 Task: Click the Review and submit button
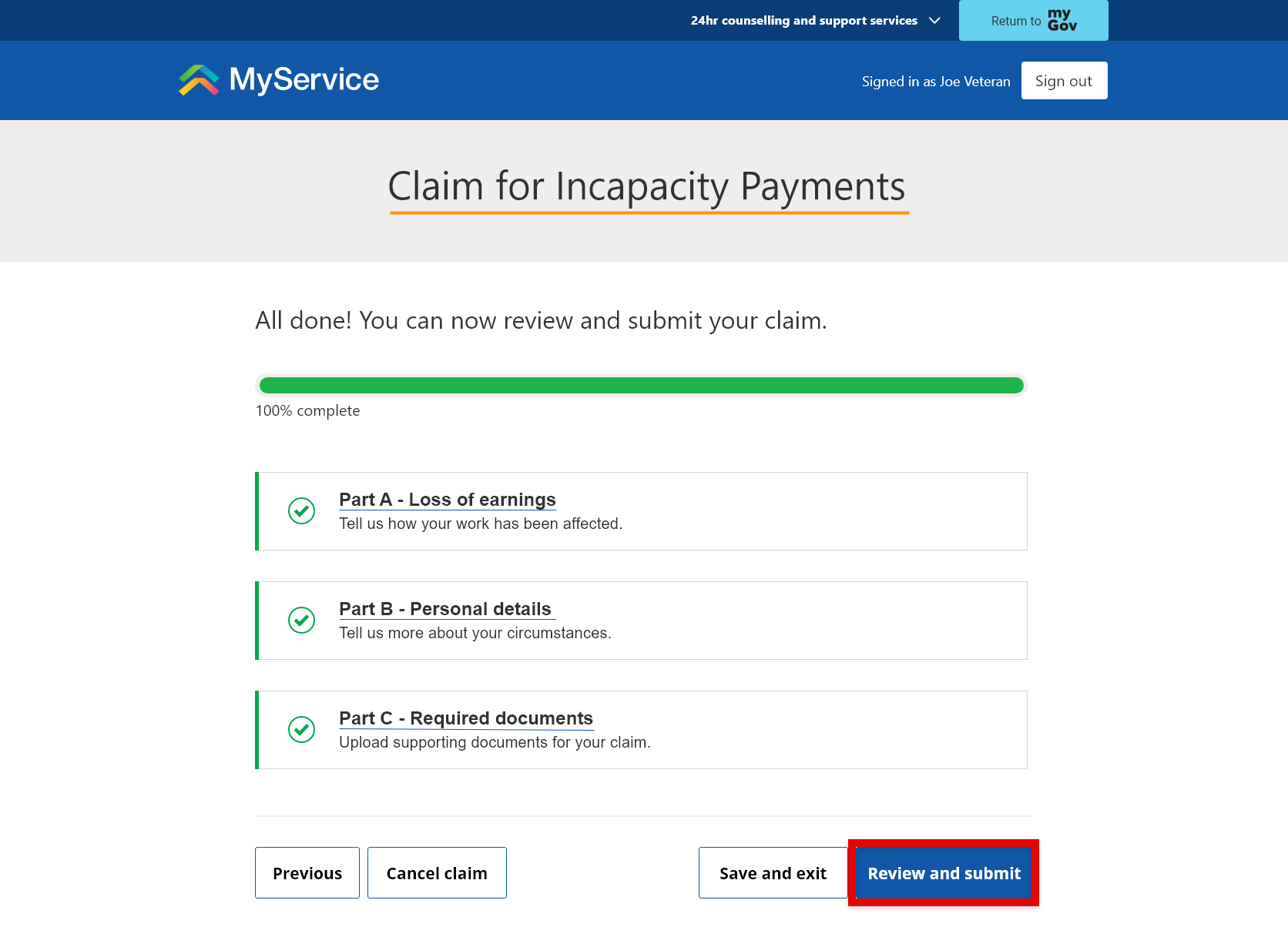(x=944, y=872)
